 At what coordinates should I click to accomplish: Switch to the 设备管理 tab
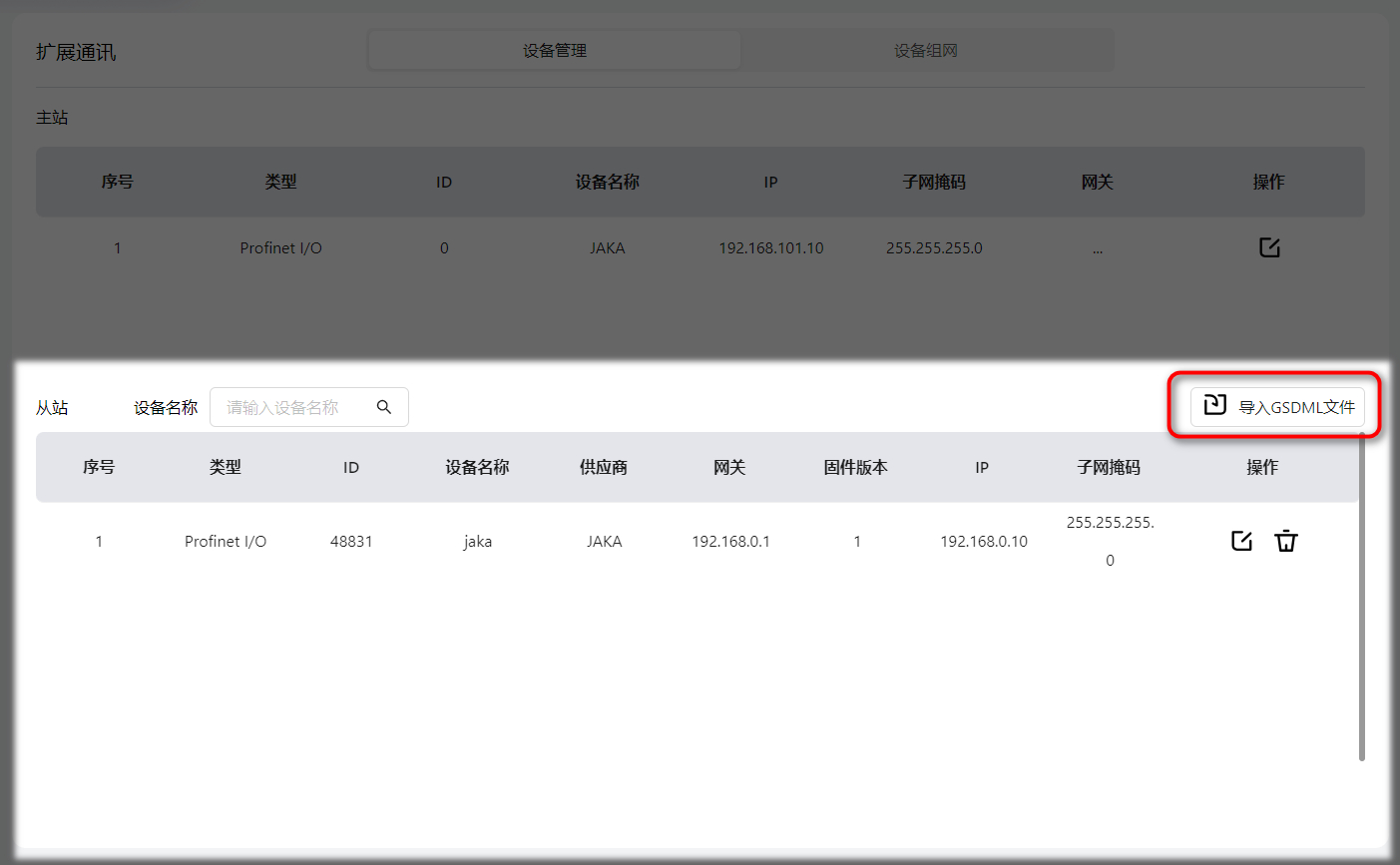pos(554,51)
